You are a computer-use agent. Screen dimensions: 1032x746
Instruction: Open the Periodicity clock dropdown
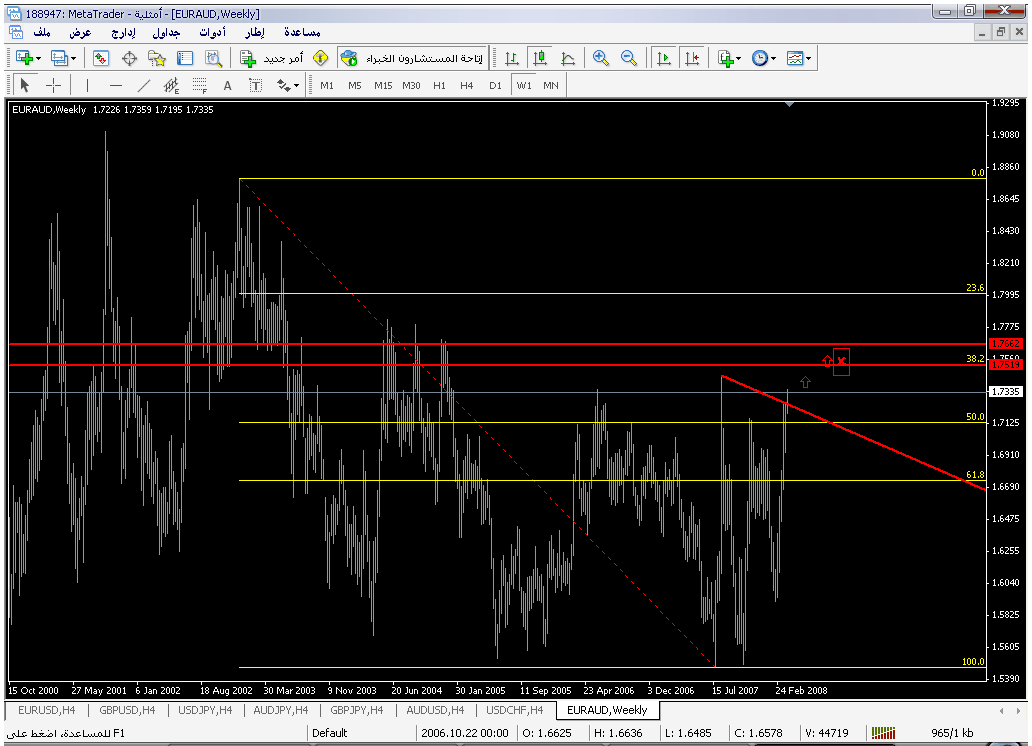click(x=763, y=59)
